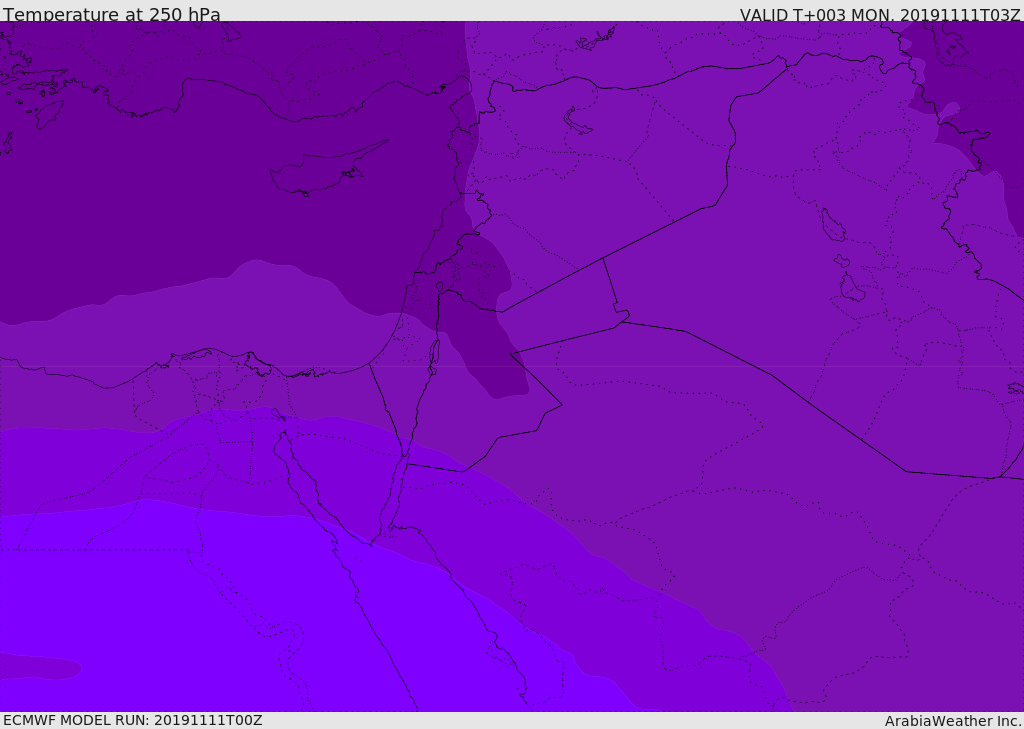Click the small dark patch at lower-left edge
The height and width of the screenshot is (729, 1024).
tap(40, 666)
